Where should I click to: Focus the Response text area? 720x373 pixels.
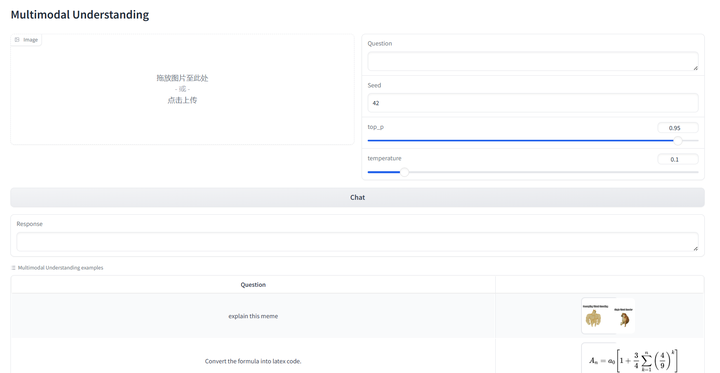(357, 242)
